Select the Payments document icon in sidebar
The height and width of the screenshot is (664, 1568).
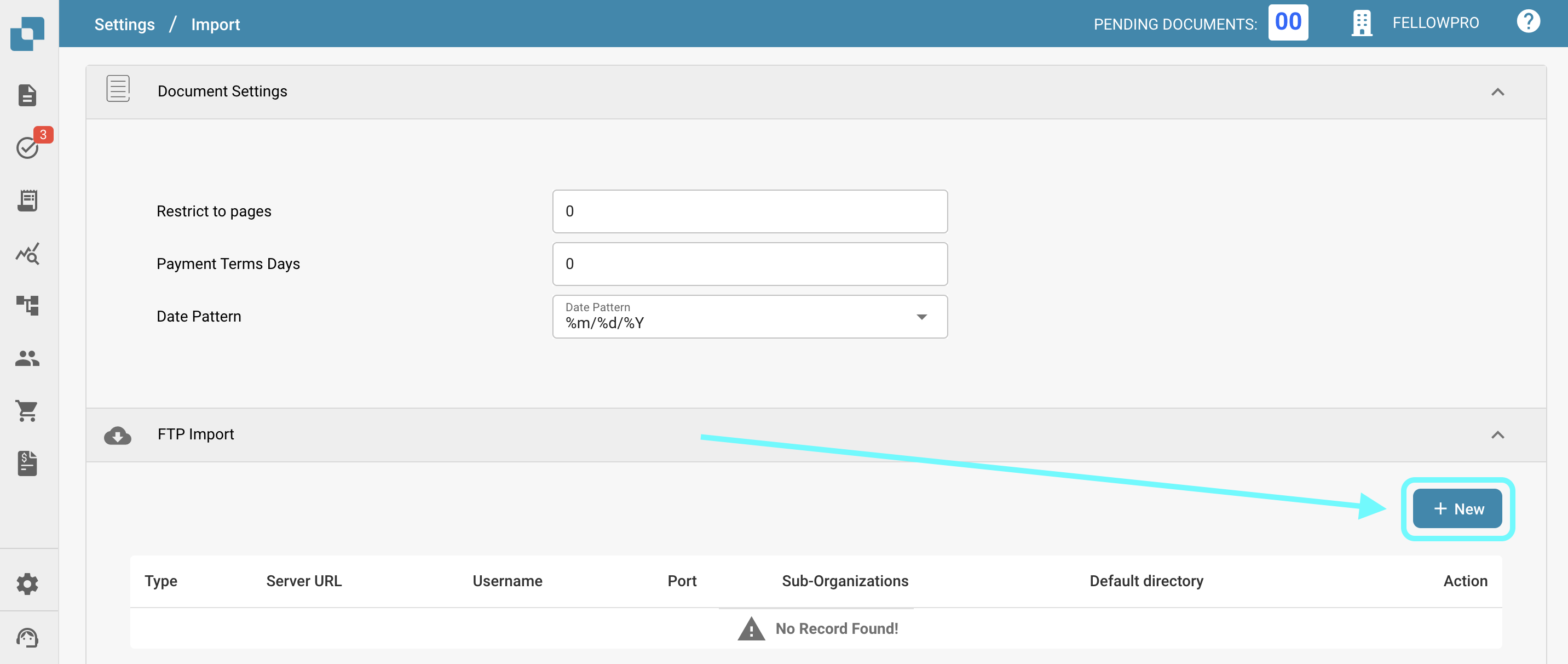[x=27, y=463]
